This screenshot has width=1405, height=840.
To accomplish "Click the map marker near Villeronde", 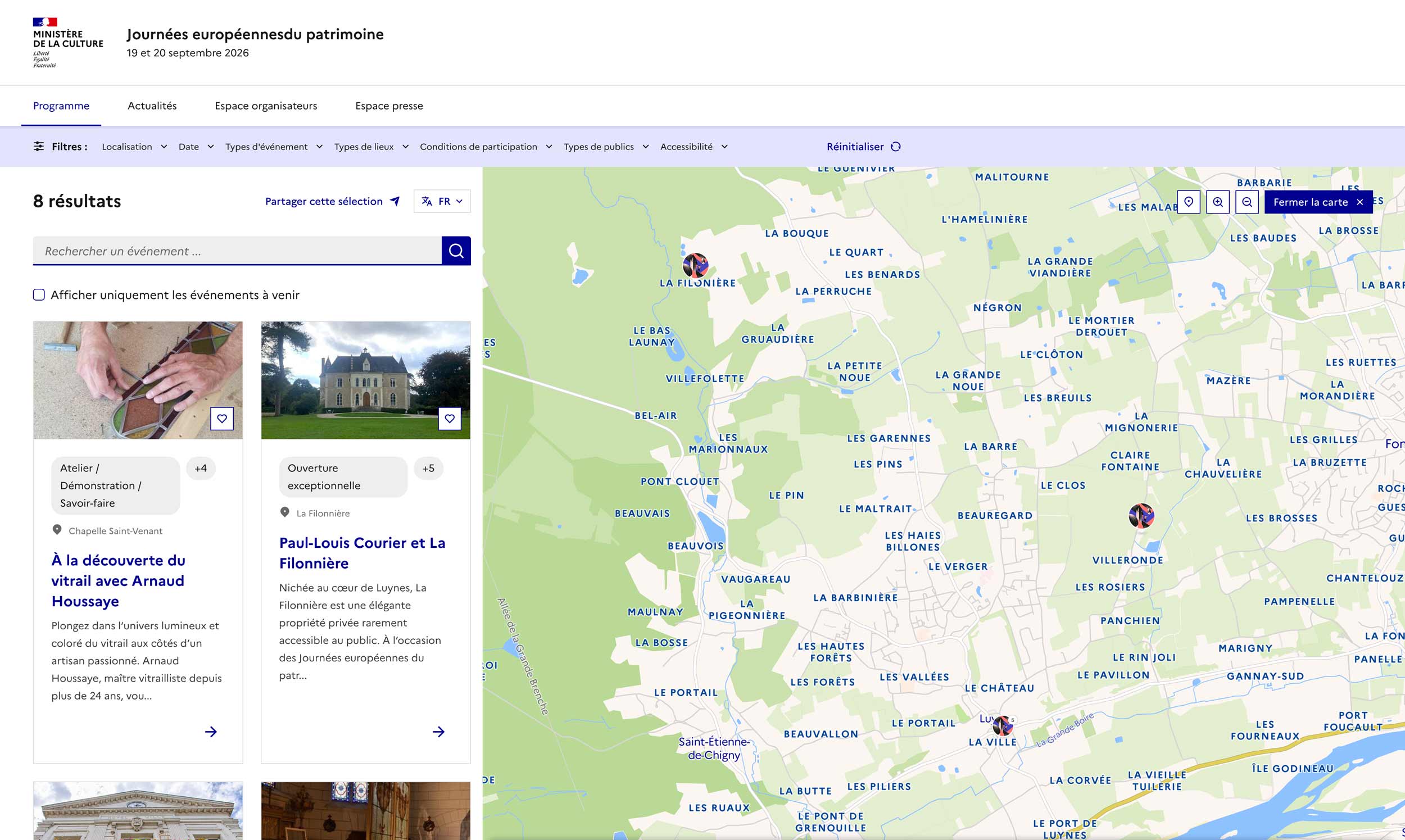I will [1141, 516].
